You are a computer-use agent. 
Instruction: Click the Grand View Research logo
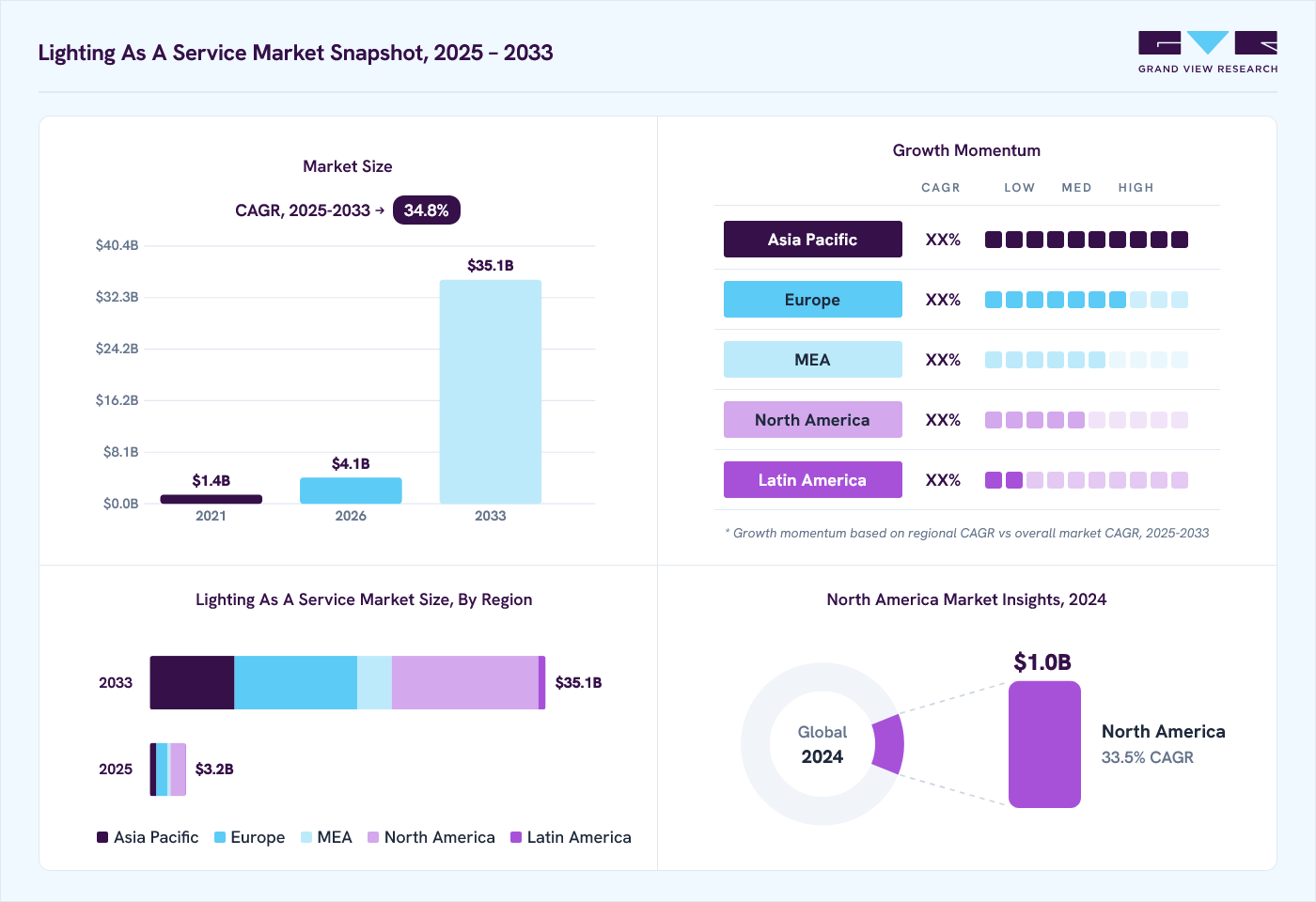tap(1208, 53)
